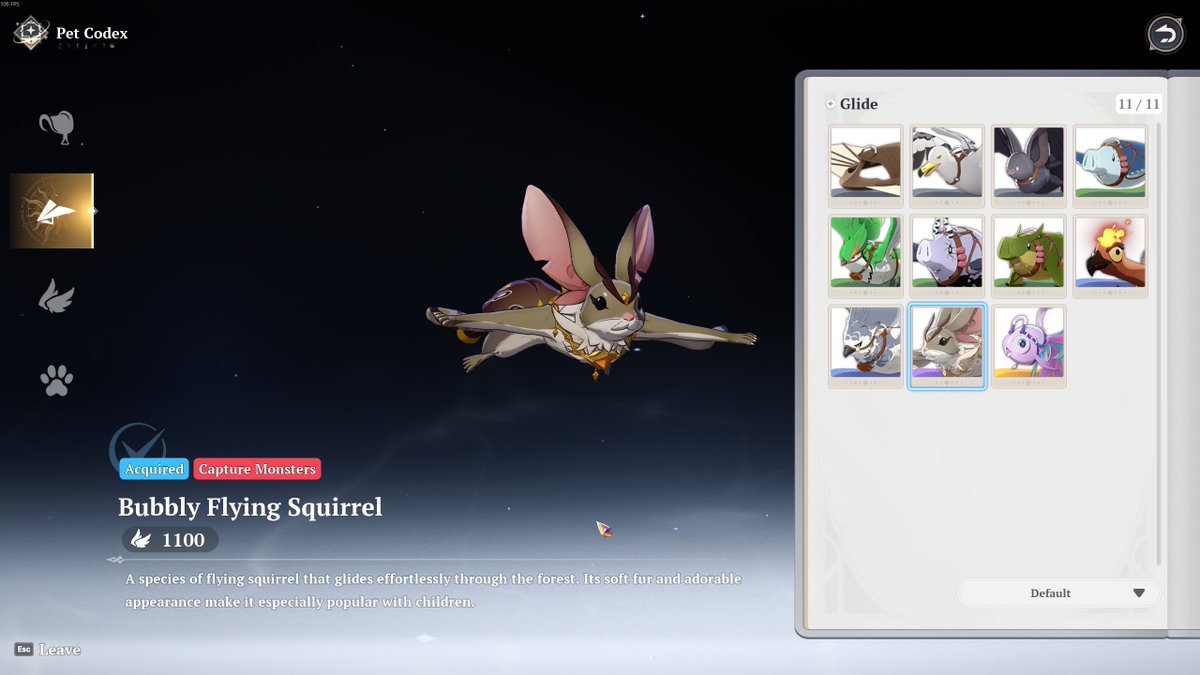Click the Glide section heading
Image resolution: width=1200 pixels, height=675 pixels.
click(859, 104)
